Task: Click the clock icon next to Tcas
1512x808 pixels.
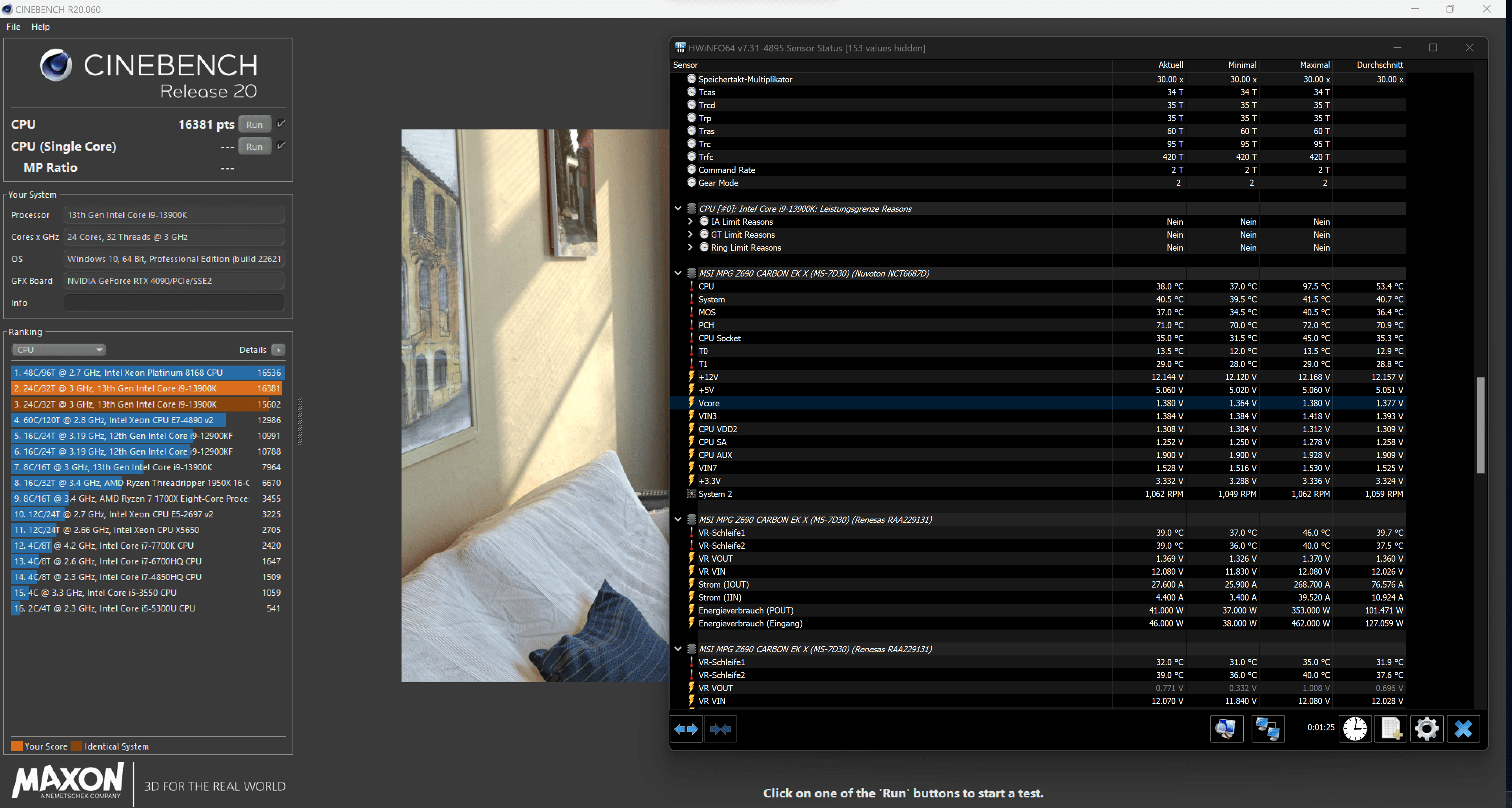Action: (x=691, y=92)
